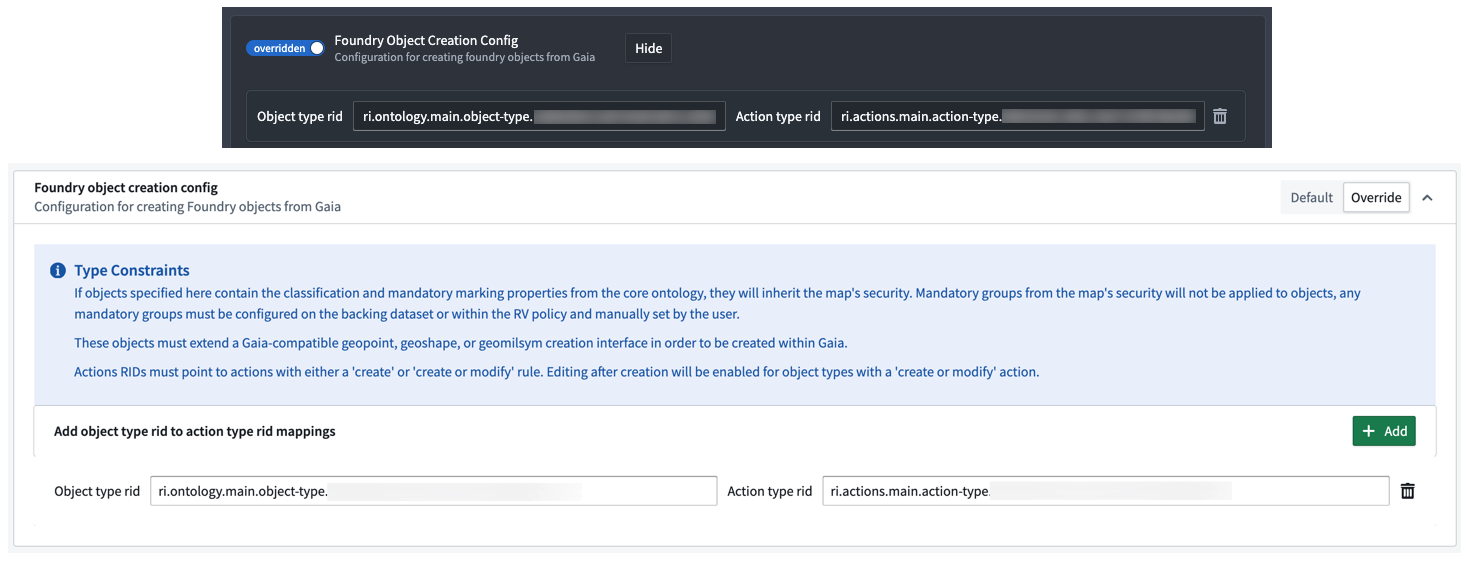
Task: Click the Hide button in dark panel
Action: [649, 48]
